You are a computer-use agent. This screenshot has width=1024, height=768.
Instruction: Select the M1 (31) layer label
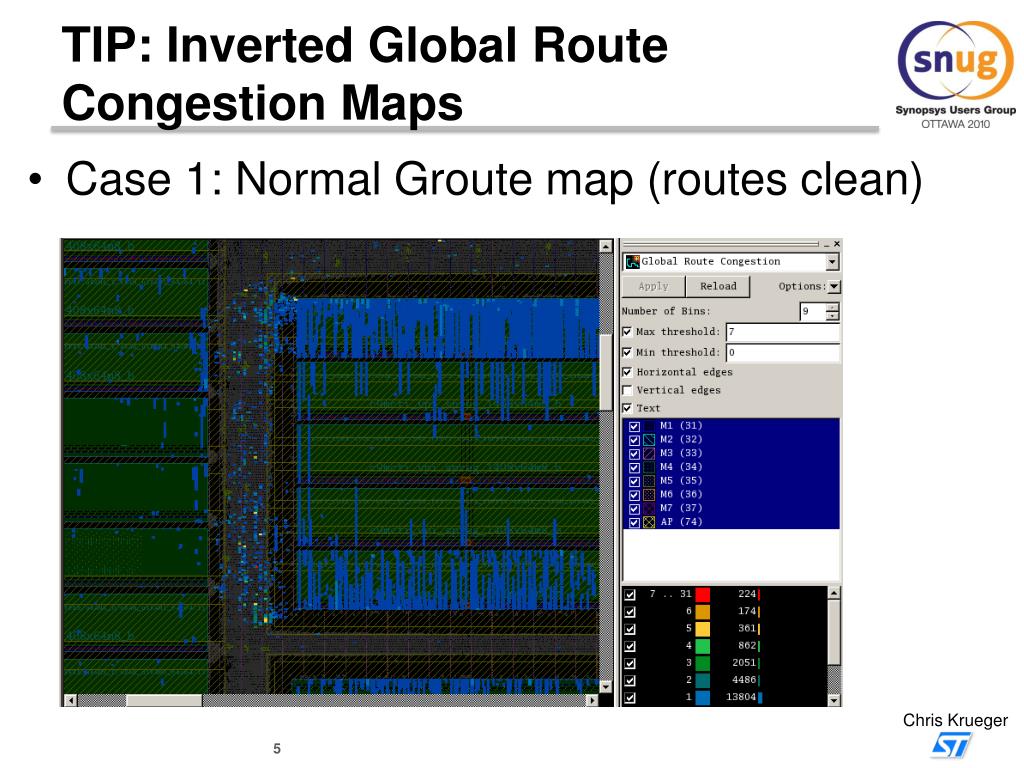[x=681, y=426]
